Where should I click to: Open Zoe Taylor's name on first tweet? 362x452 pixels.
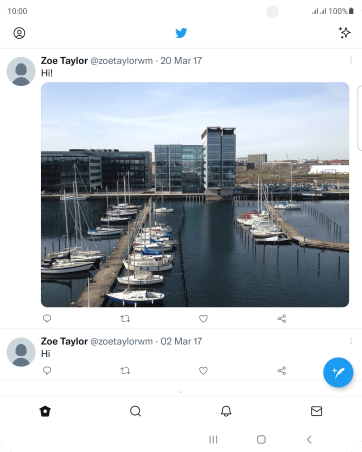64,61
